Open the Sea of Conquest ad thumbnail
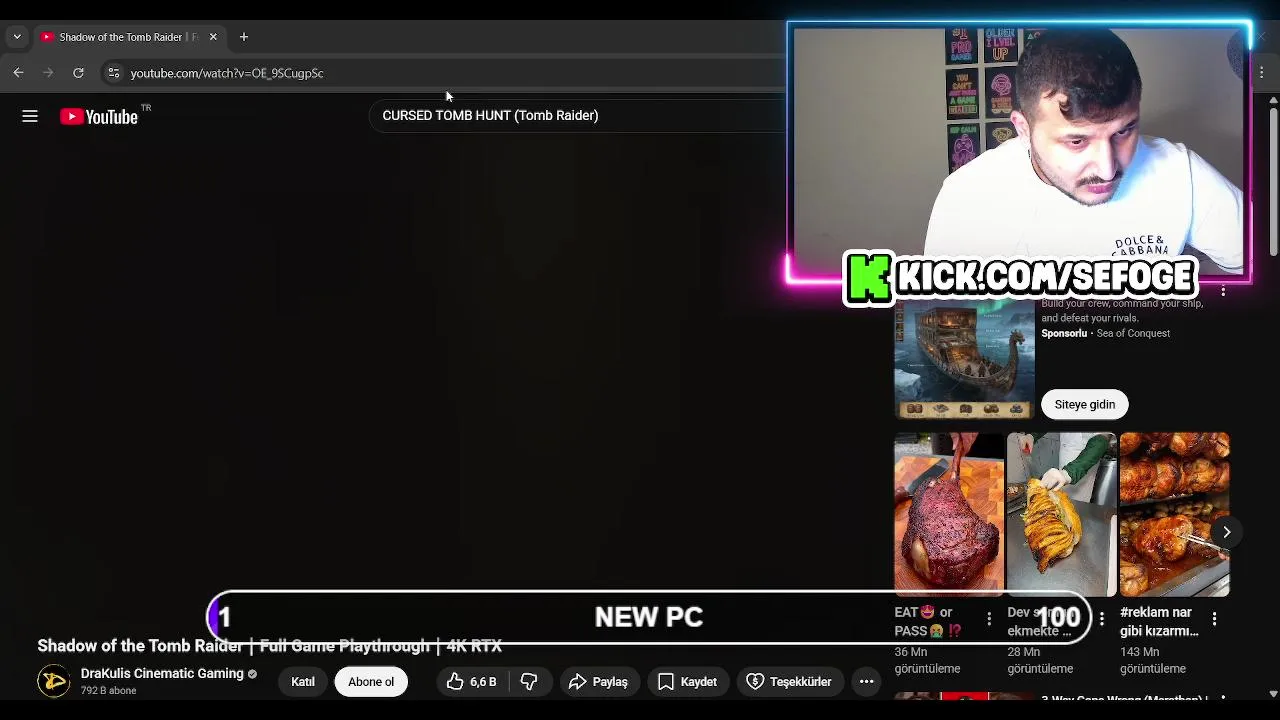1280x720 pixels. click(x=964, y=360)
